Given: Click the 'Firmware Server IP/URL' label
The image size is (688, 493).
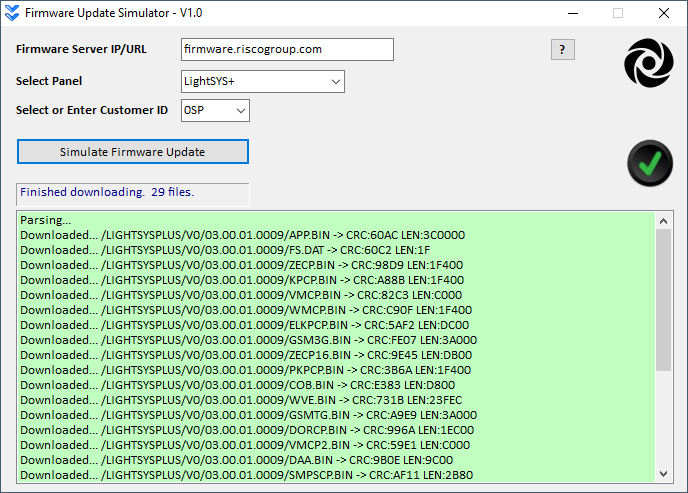Looking at the screenshot, I should 81,49.
